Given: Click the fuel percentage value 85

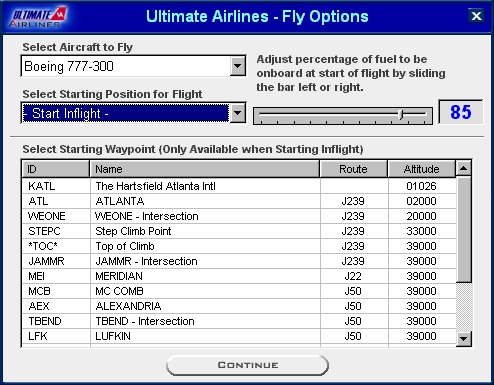Looking at the screenshot, I should tap(460, 112).
